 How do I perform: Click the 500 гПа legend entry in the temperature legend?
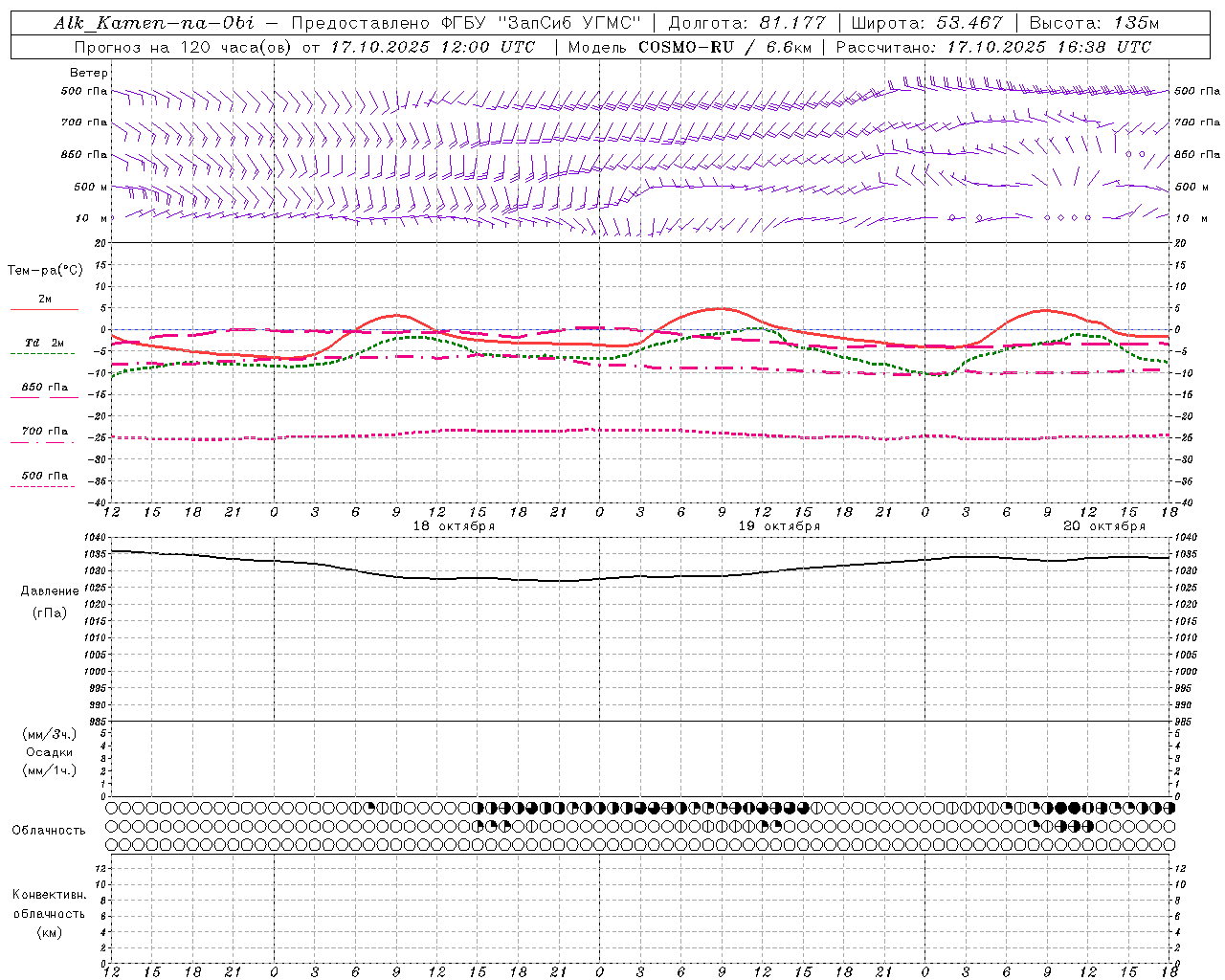coord(45,476)
